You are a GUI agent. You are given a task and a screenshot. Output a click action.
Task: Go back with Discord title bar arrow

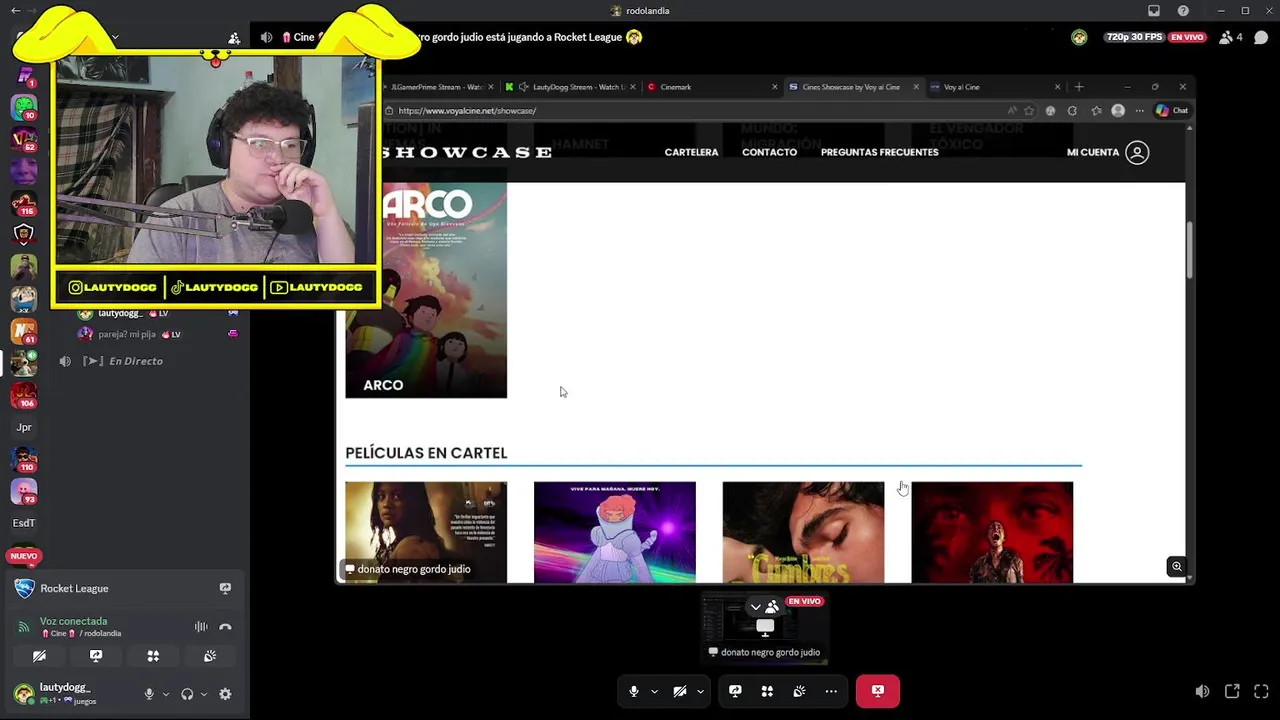coord(15,11)
